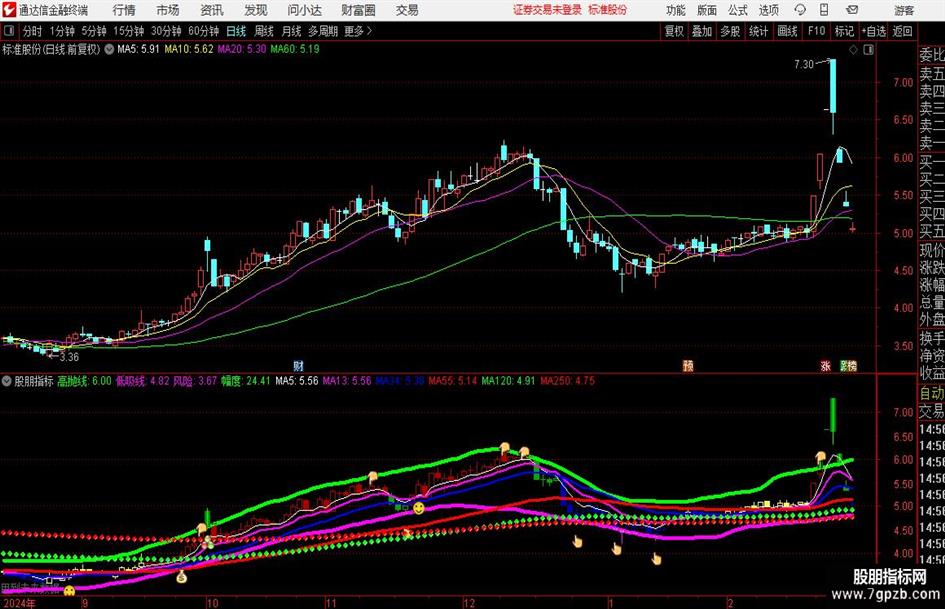Click the 复权 toolbar button

pos(674,31)
